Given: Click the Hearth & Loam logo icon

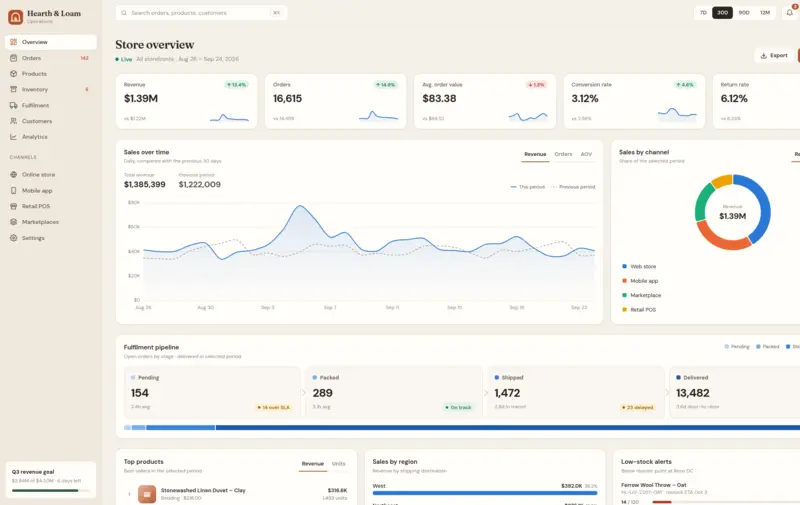Looking at the screenshot, I should point(15,17).
